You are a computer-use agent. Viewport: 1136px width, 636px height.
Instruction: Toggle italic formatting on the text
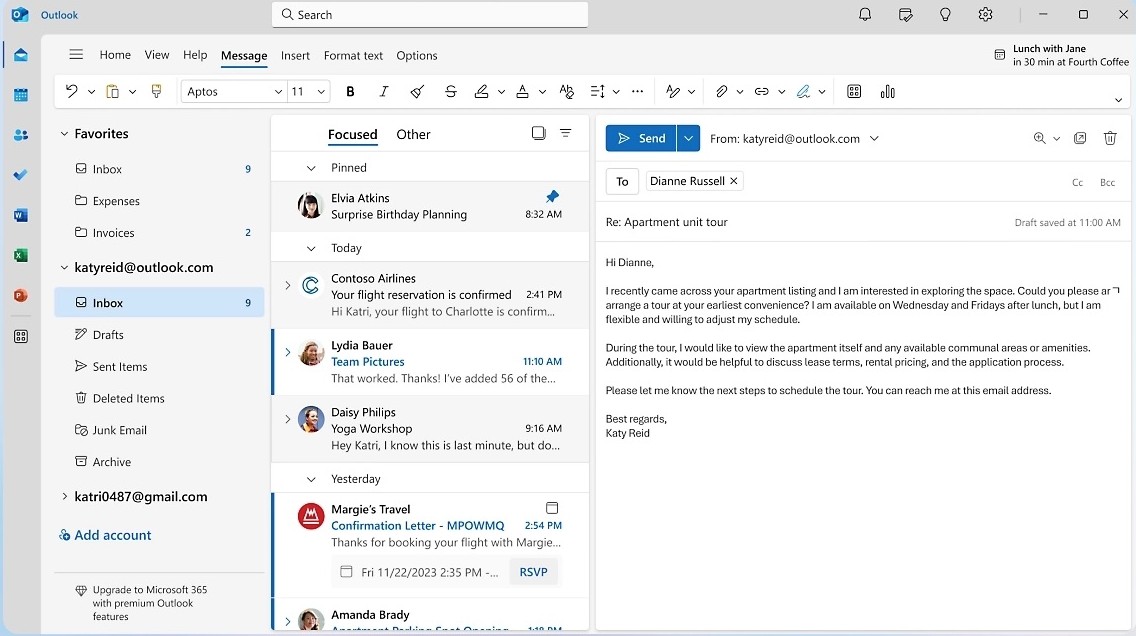click(383, 91)
